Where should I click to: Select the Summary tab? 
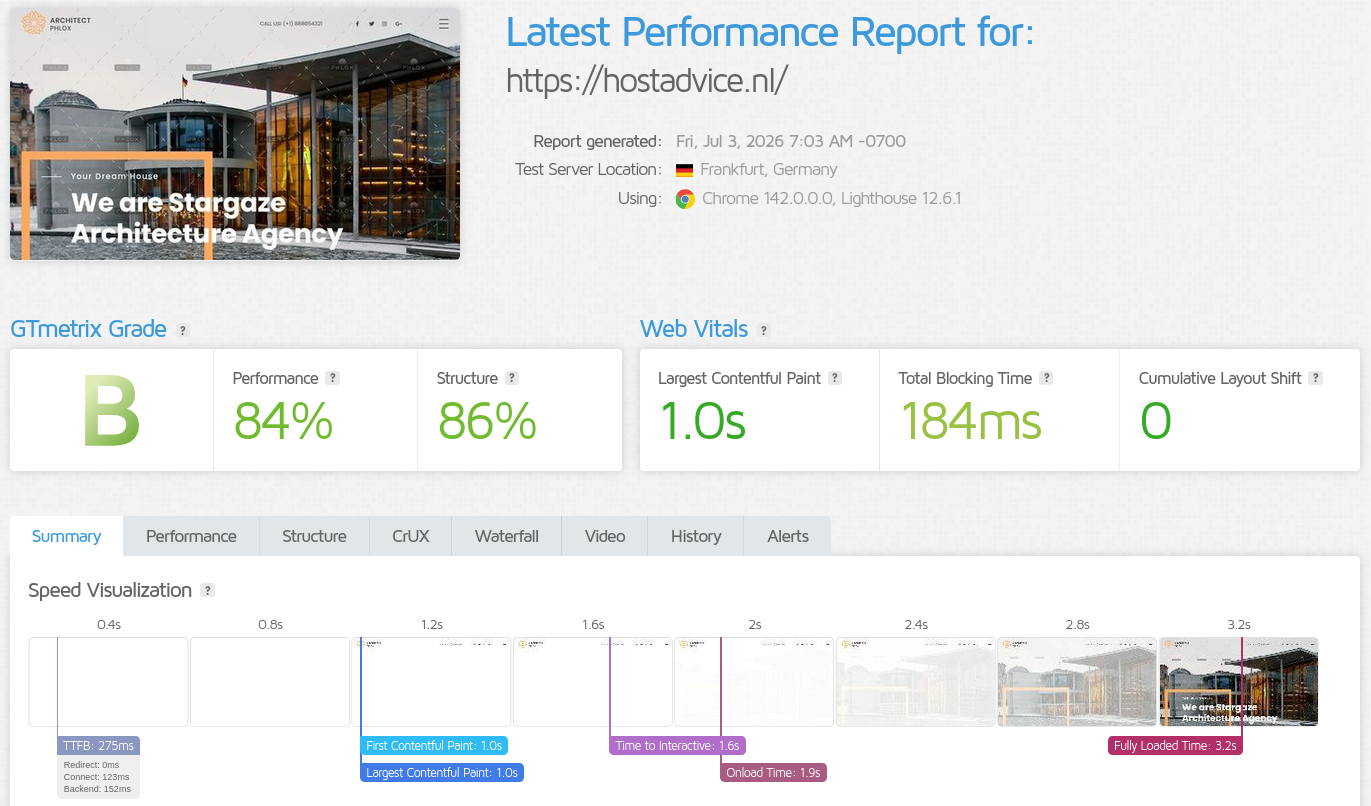(x=66, y=536)
